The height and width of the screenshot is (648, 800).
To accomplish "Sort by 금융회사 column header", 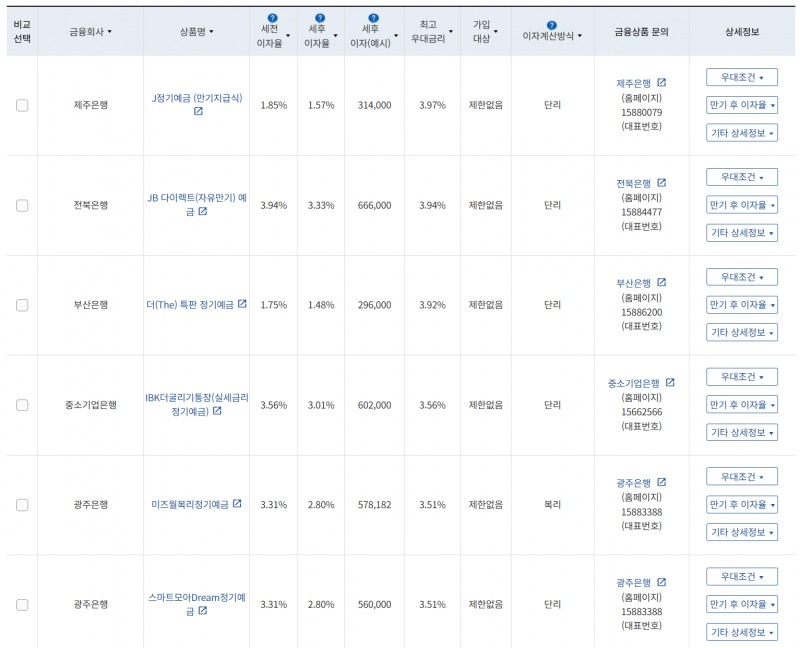I will tap(90, 32).
